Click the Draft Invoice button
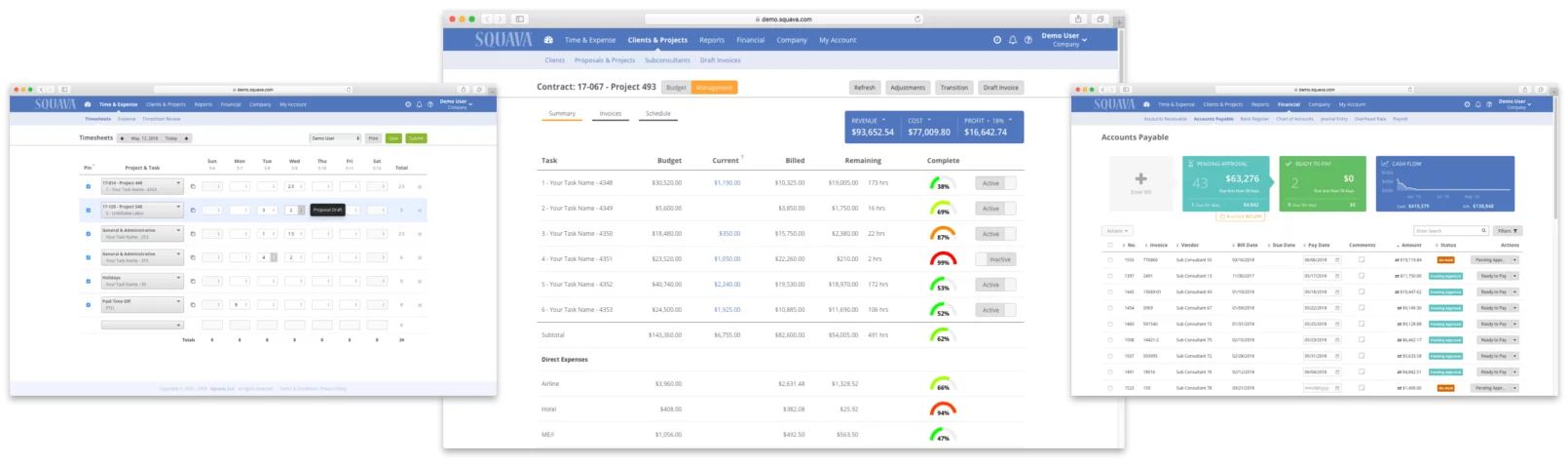The width and height of the screenshot is (1568, 465). [x=1000, y=88]
